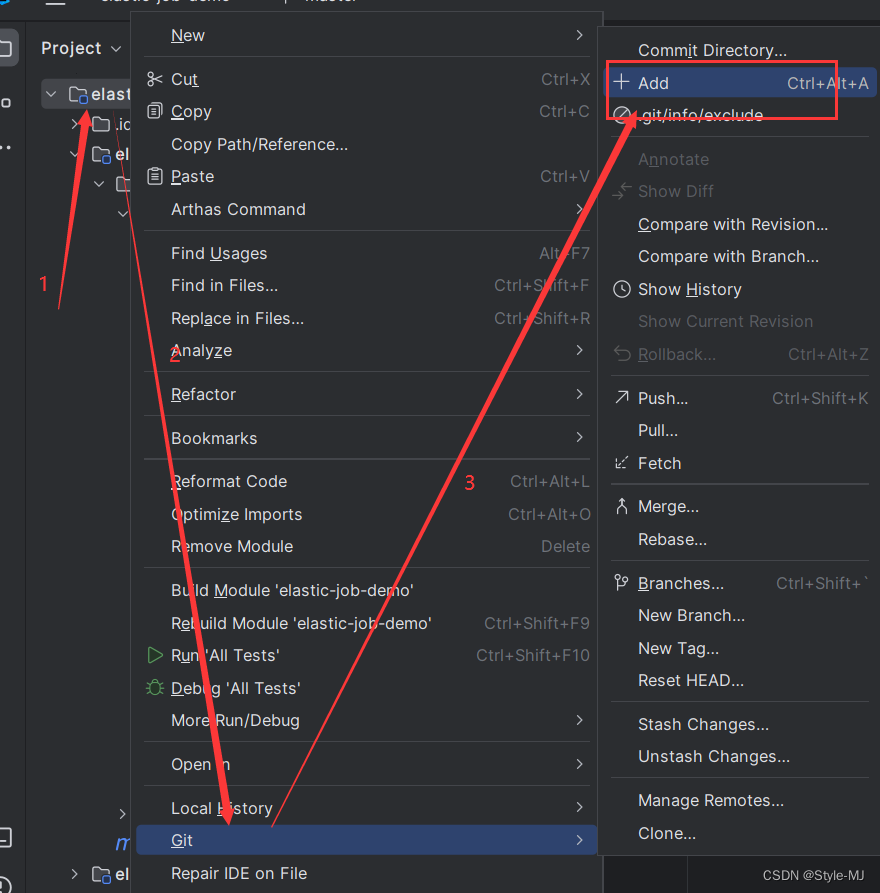Choose Git Add
The width and height of the screenshot is (880, 893).
click(x=740, y=83)
